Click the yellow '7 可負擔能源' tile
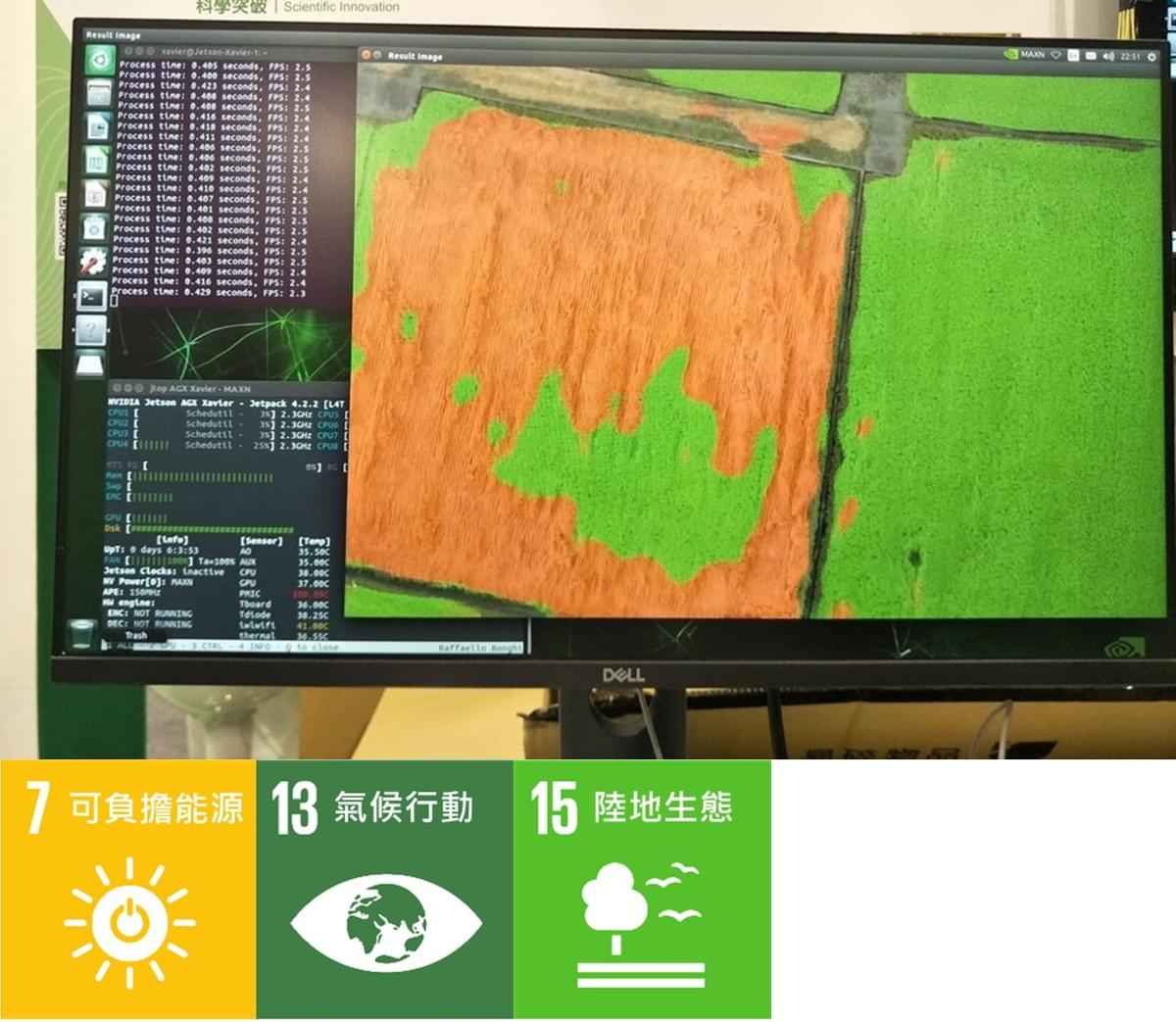 128,890
